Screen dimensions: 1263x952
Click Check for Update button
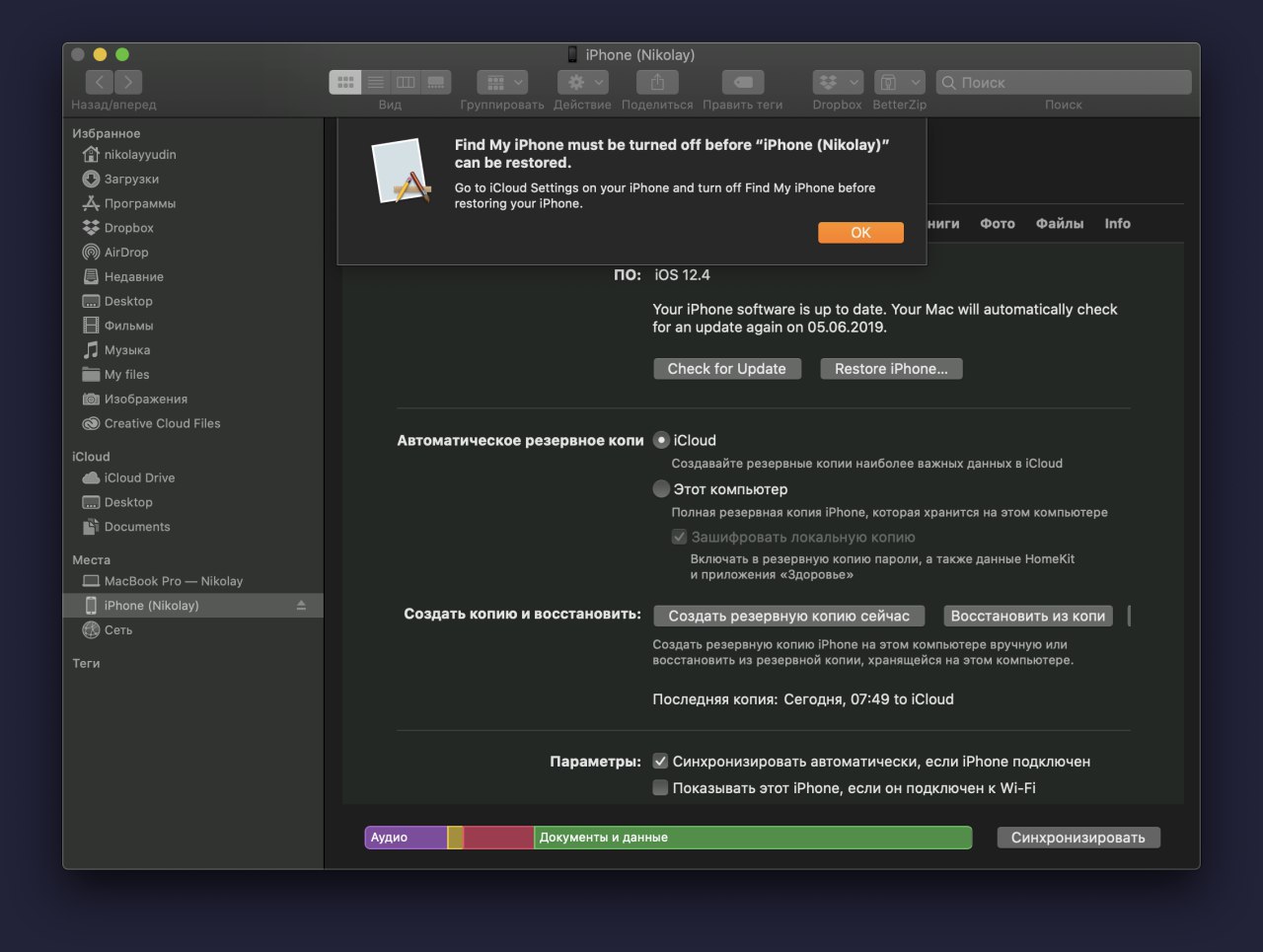tap(727, 369)
